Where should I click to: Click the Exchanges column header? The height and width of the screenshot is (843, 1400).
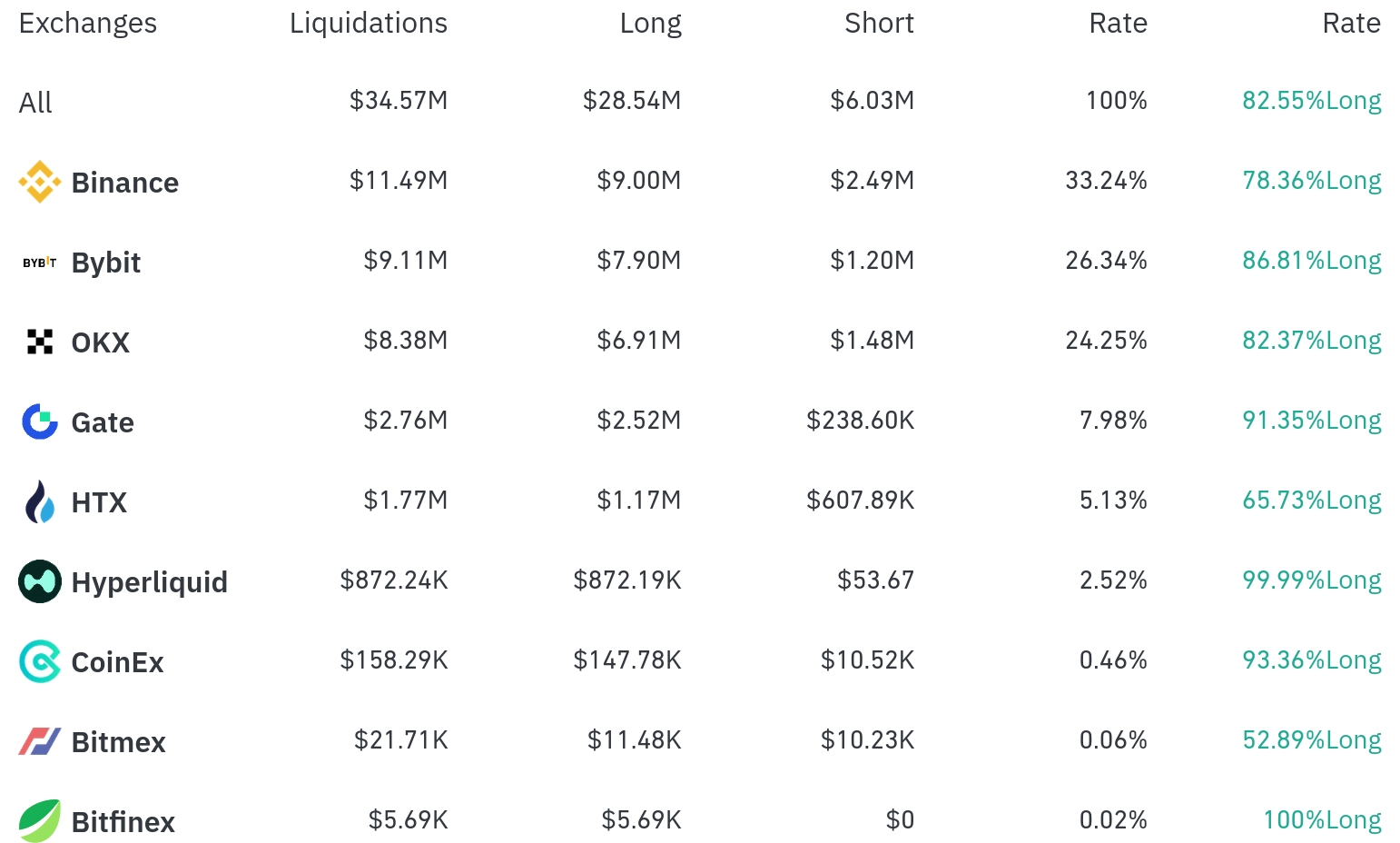(x=88, y=23)
